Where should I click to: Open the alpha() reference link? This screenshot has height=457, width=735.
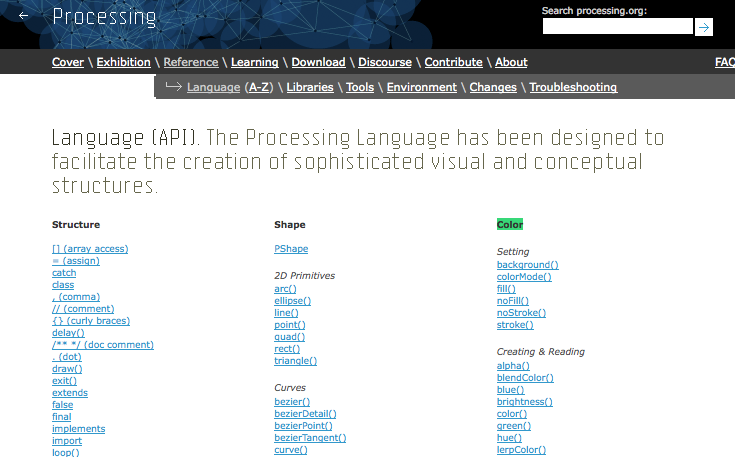[x=513, y=366]
